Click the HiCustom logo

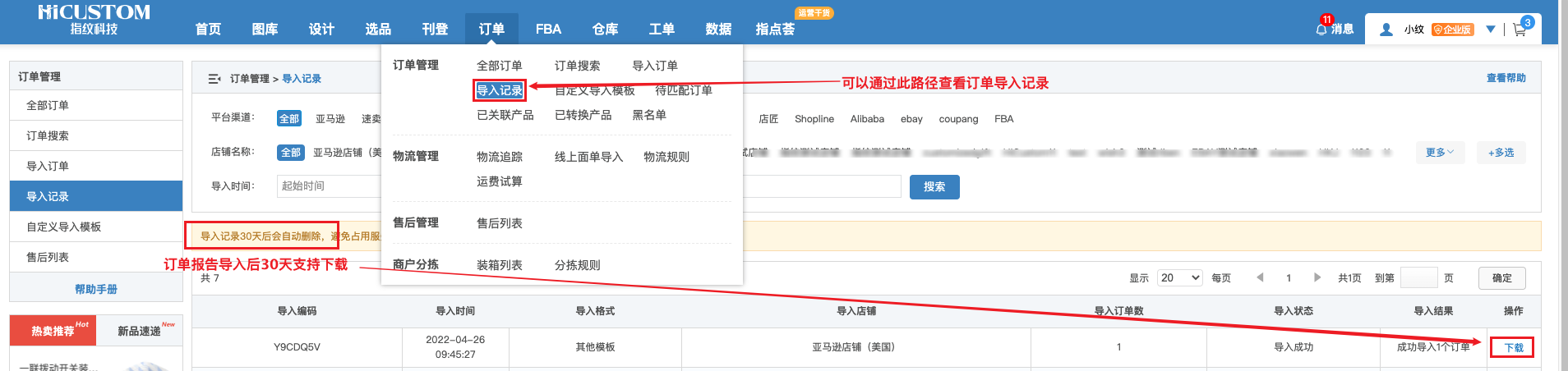(x=94, y=20)
